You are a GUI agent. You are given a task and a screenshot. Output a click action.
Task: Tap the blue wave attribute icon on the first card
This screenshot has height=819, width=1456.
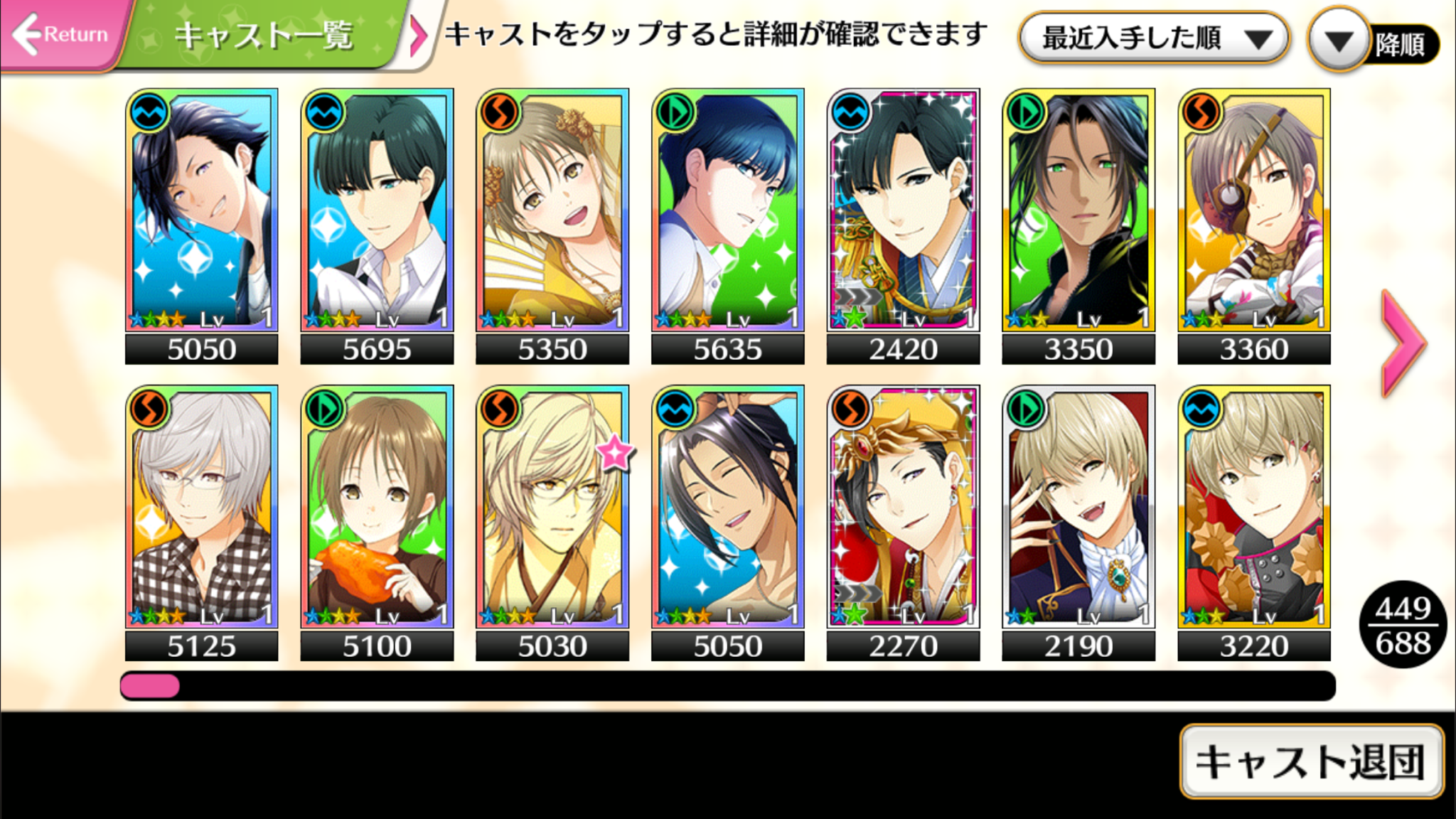click(x=149, y=112)
